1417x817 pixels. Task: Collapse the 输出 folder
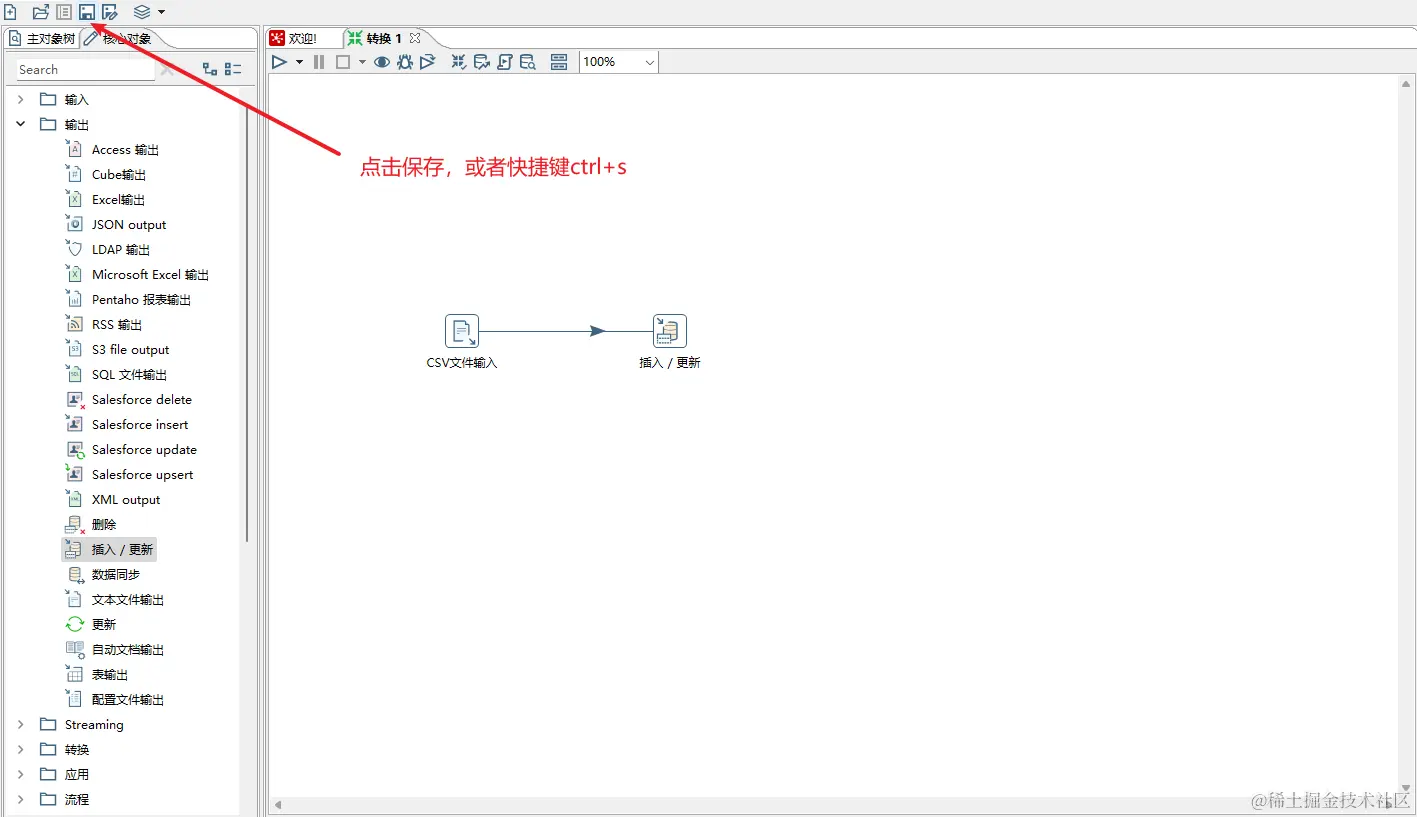(21, 125)
